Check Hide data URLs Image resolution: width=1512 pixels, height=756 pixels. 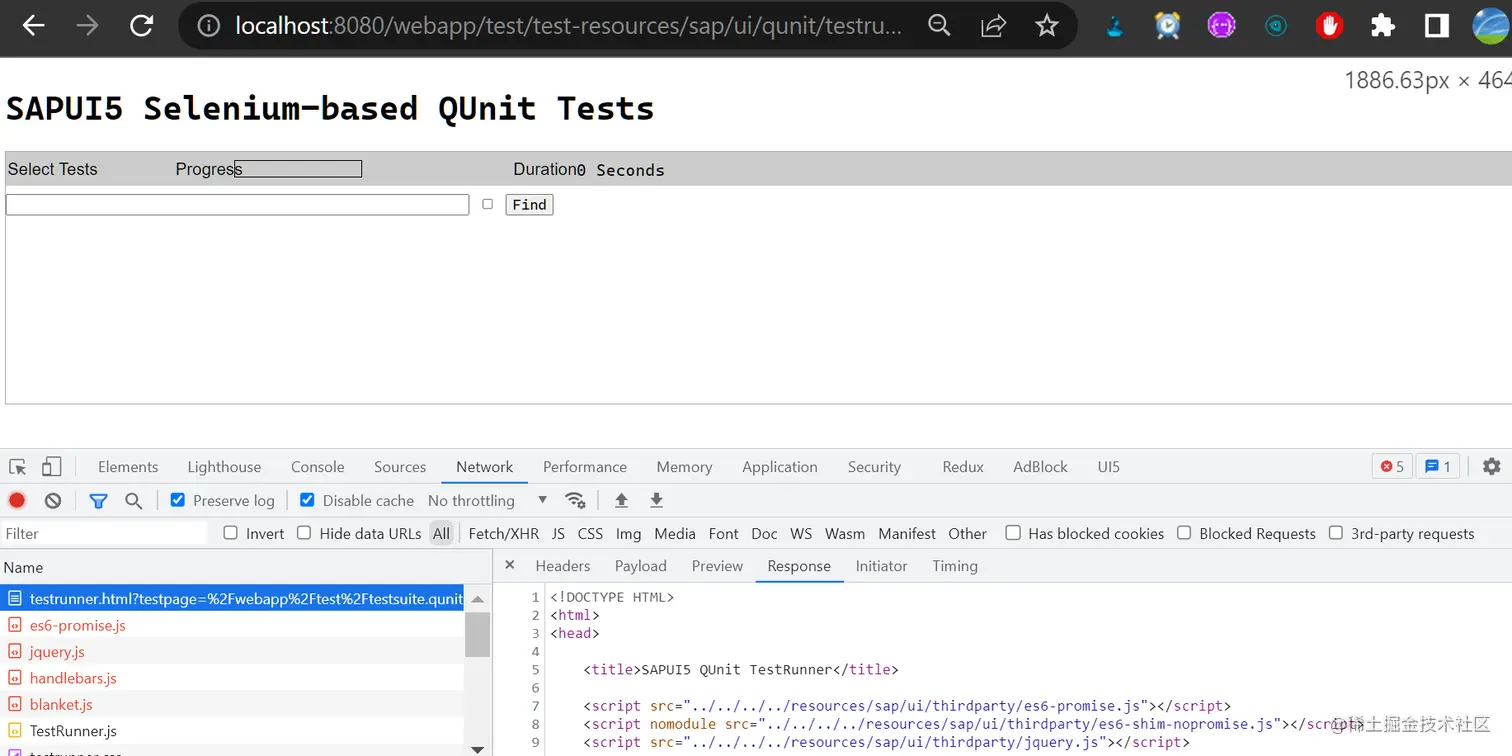point(304,533)
